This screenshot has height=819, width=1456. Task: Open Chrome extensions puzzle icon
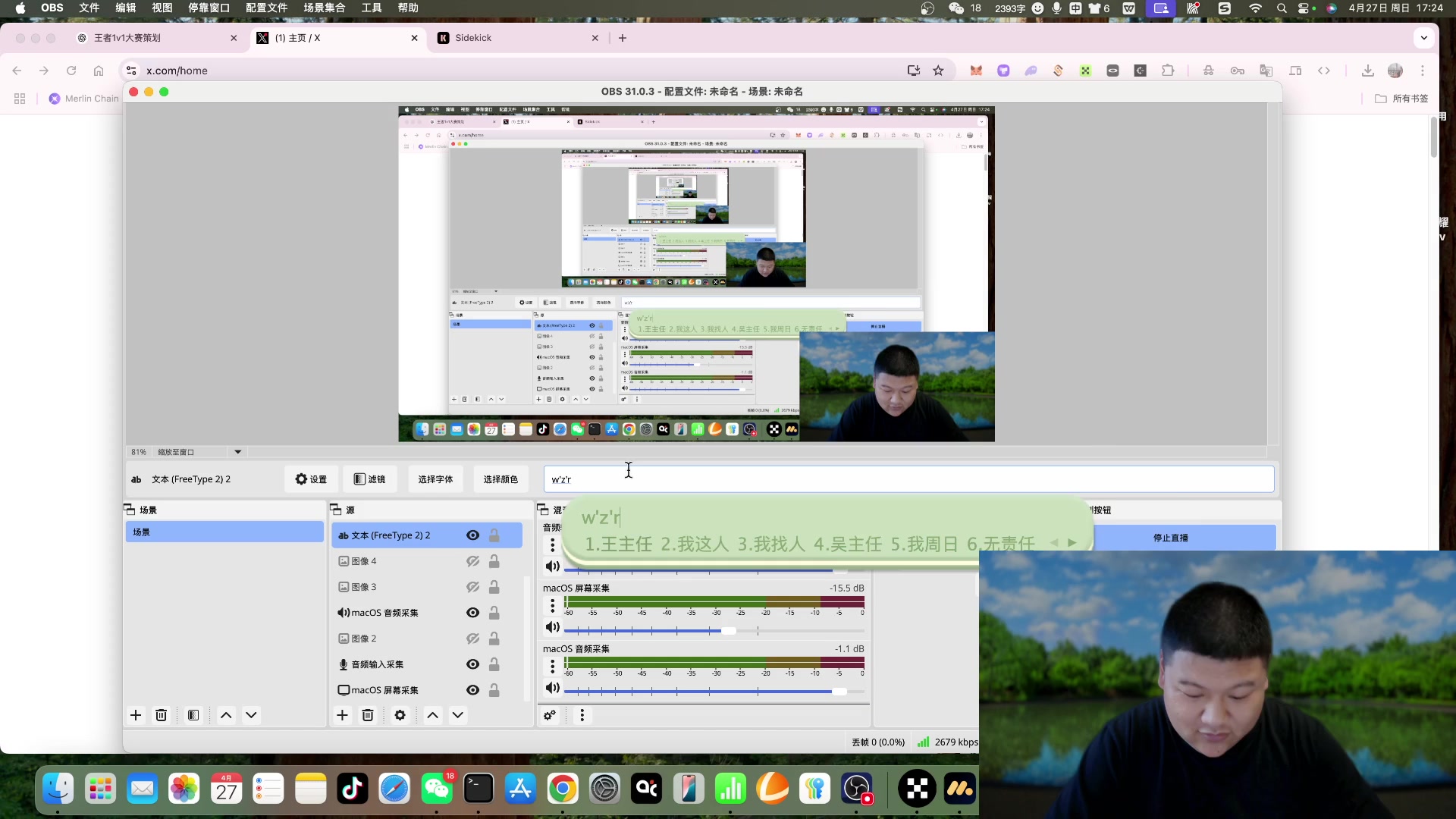1168,71
